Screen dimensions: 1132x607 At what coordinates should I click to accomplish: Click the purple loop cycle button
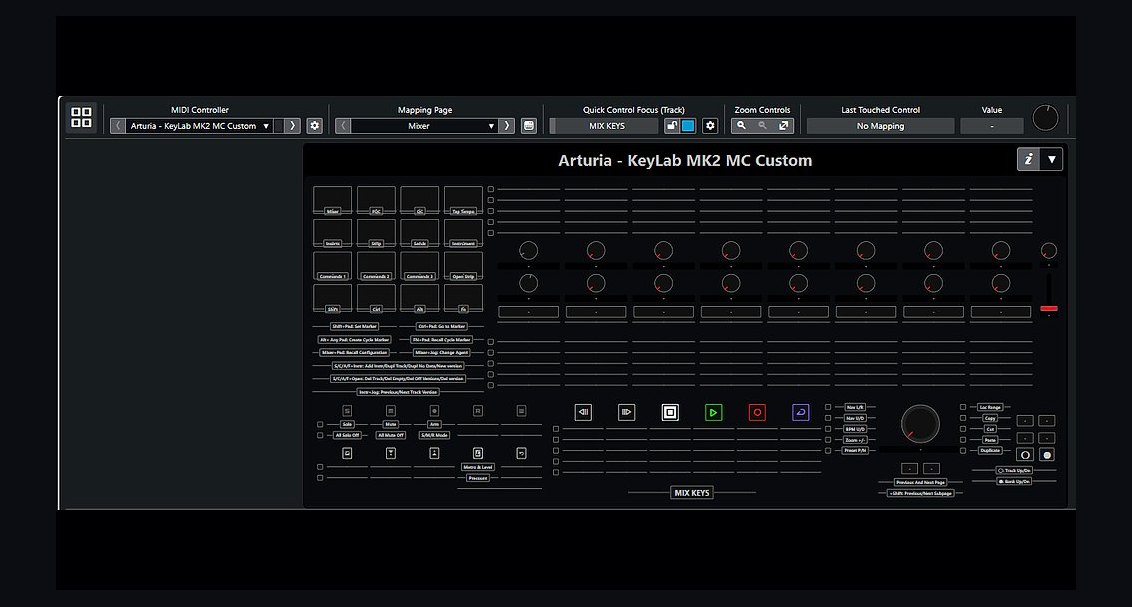801,412
